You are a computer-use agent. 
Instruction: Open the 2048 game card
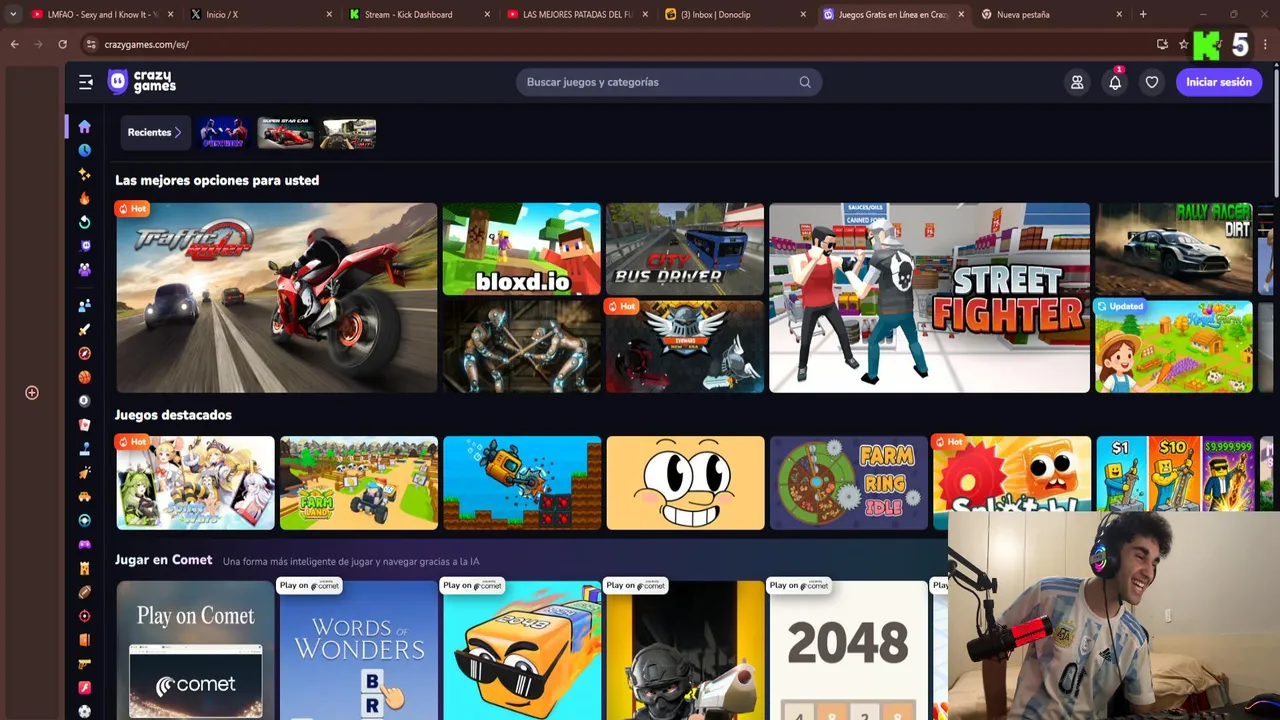point(848,650)
